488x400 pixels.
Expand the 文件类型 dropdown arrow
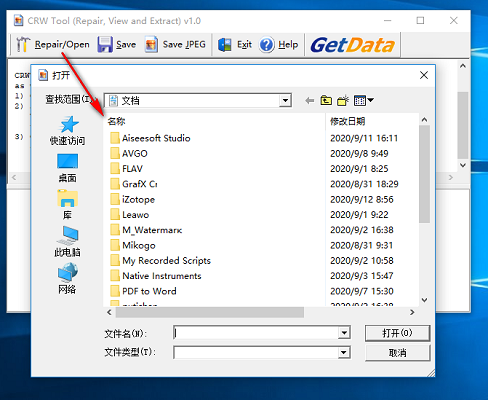344,352
